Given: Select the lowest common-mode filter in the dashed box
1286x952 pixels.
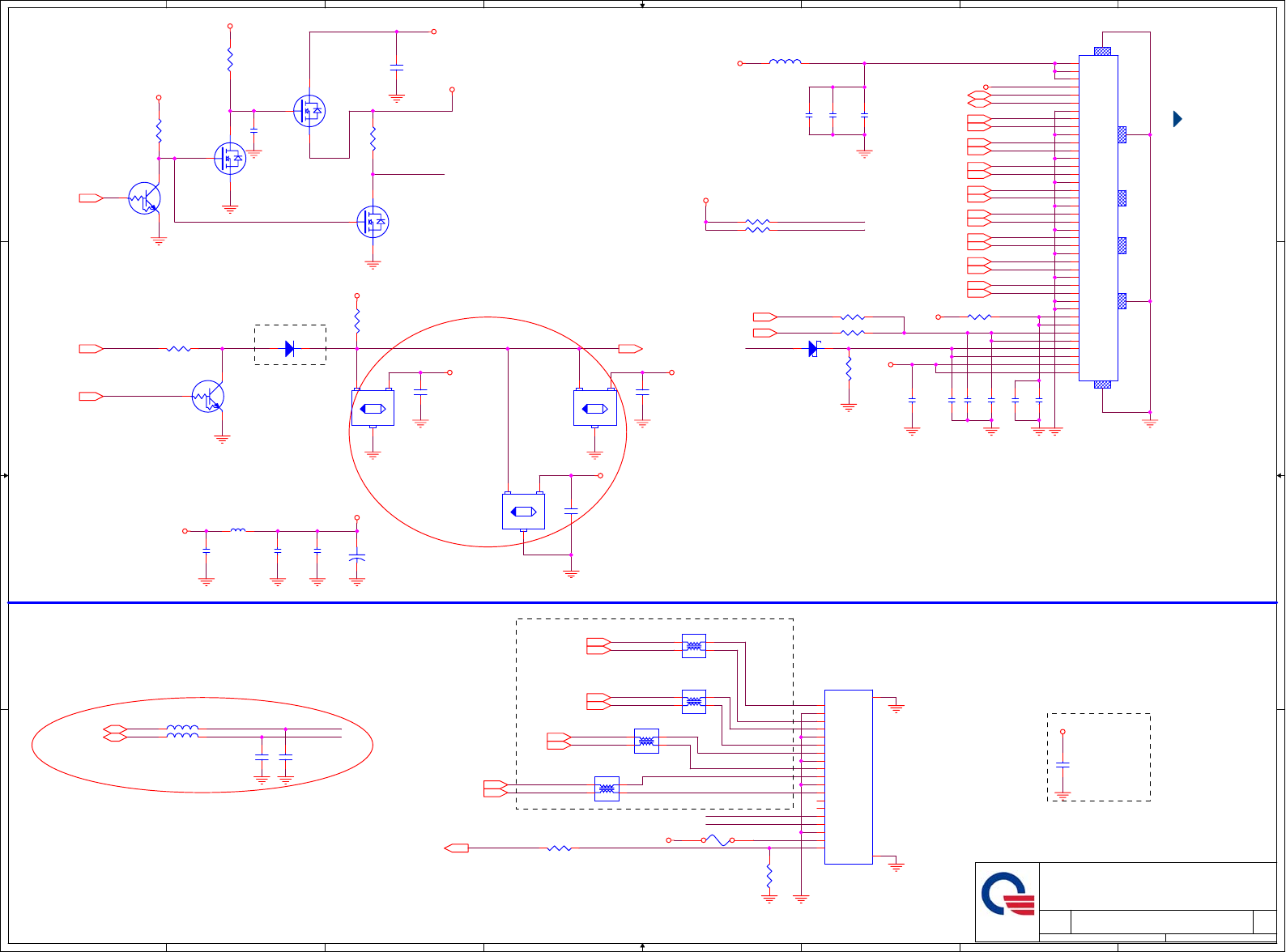Looking at the screenshot, I should [x=607, y=788].
